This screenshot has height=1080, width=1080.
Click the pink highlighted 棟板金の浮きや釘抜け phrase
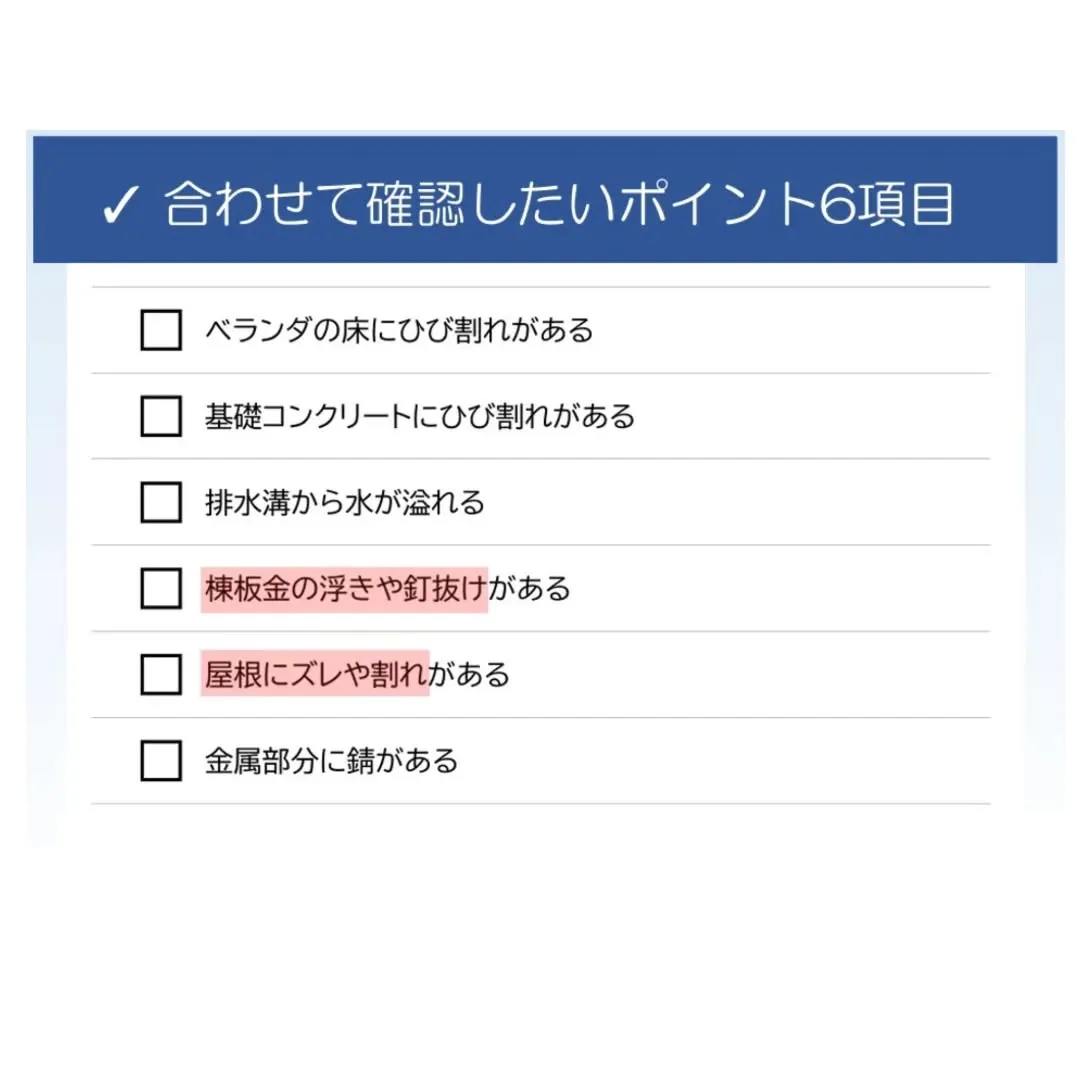345,589
